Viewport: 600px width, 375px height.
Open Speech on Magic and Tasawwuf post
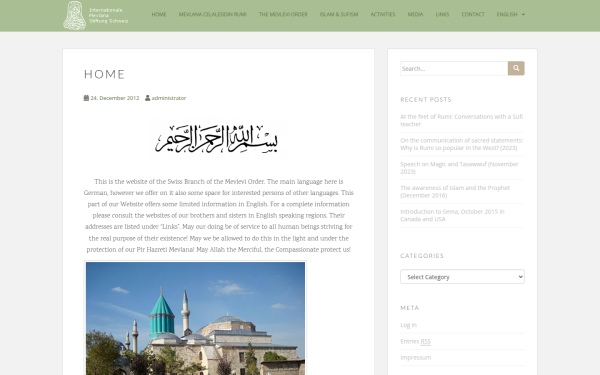(459, 168)
